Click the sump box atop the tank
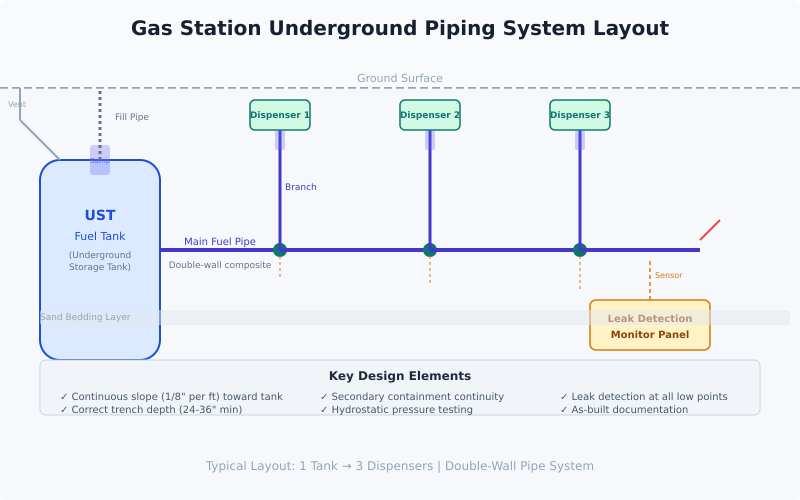Image resolution: width=800 pixels, height=500 pixels. point(100,160)
